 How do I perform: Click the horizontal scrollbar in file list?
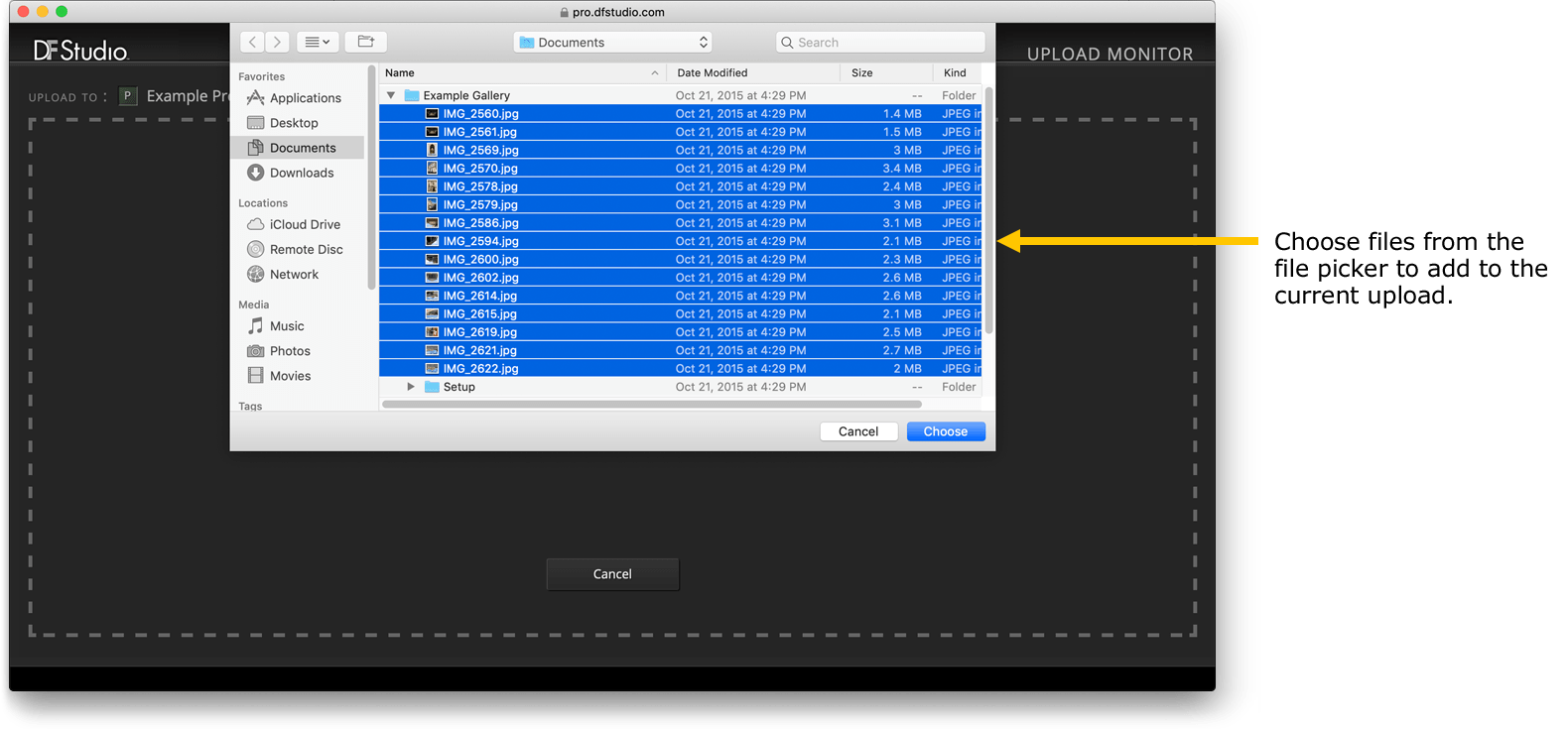(x=651, y=405)
